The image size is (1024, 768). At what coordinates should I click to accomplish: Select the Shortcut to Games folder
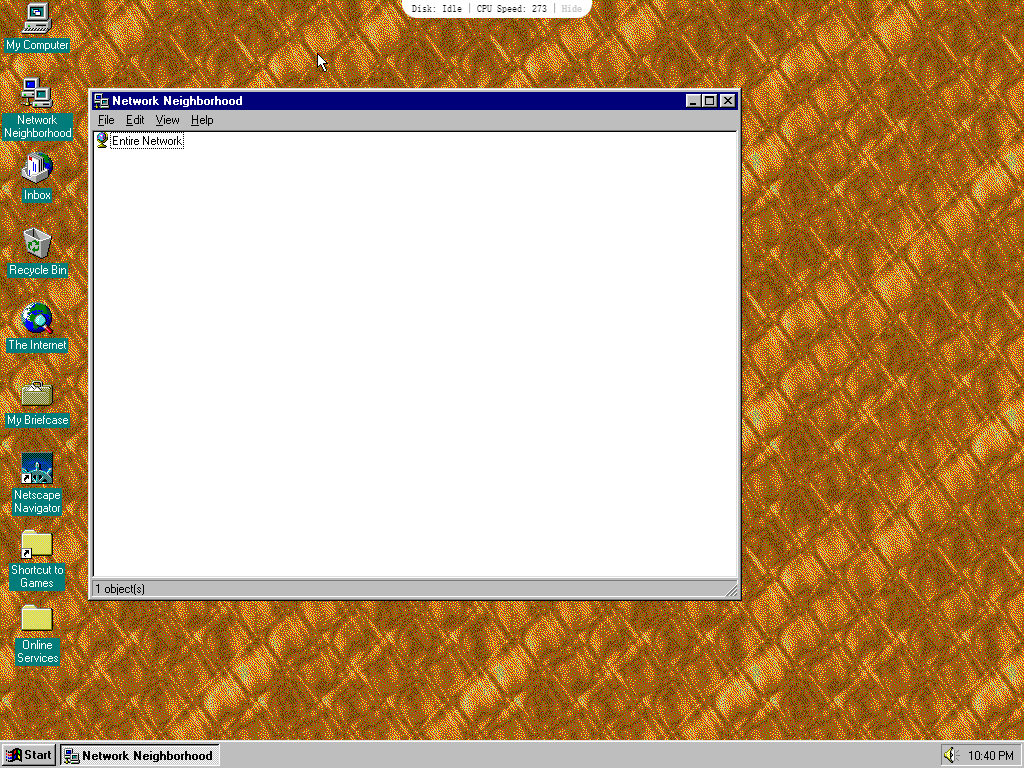[37, 544]
